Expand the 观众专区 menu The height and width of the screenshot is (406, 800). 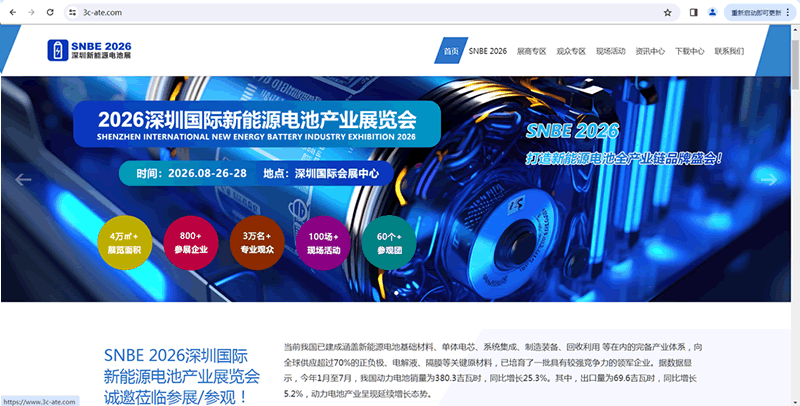tap(571, 50)
